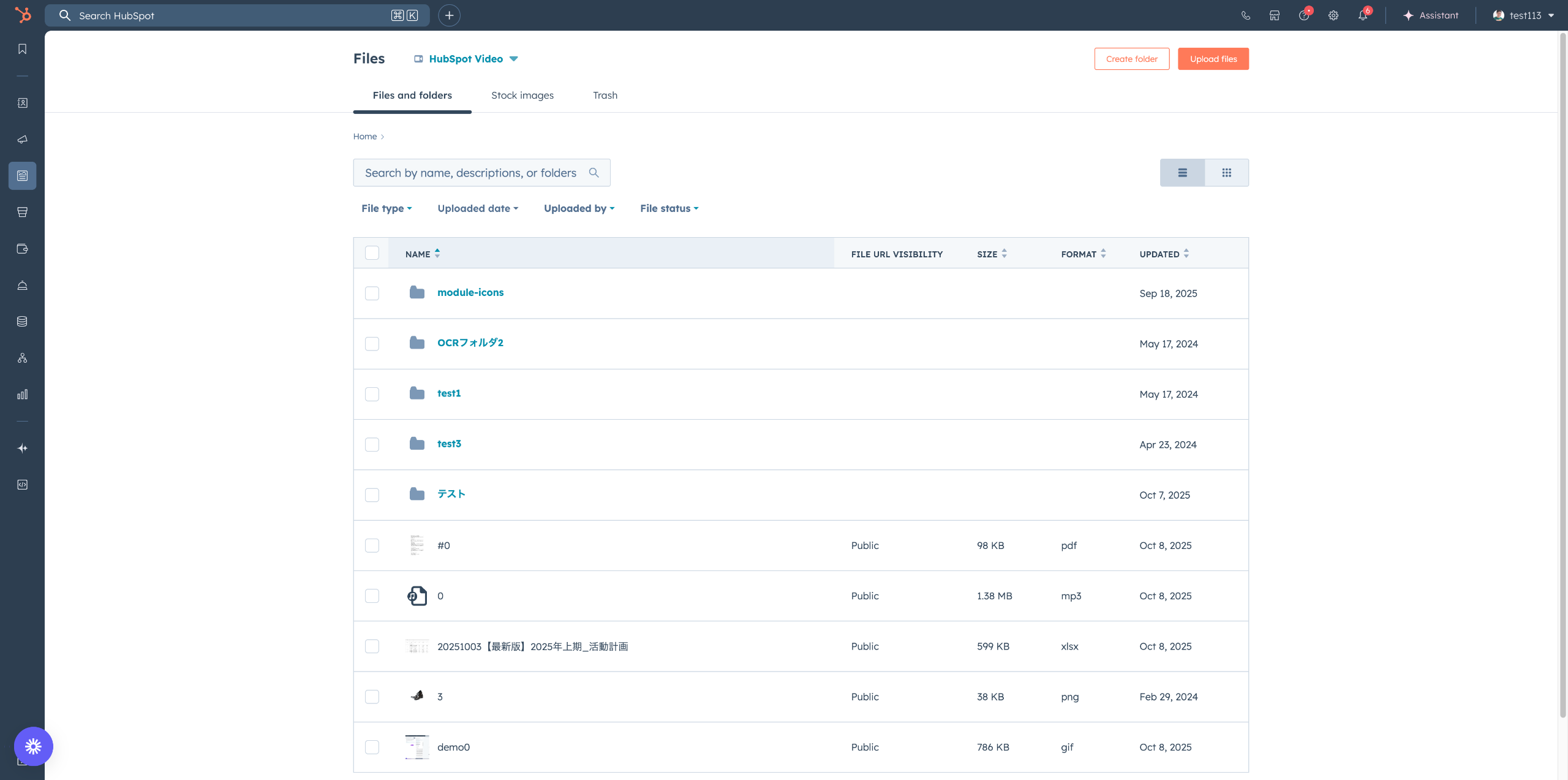Open the reporting bar chart icon
This screenshot has width=1568, height=780.
(x=23, y=394)
